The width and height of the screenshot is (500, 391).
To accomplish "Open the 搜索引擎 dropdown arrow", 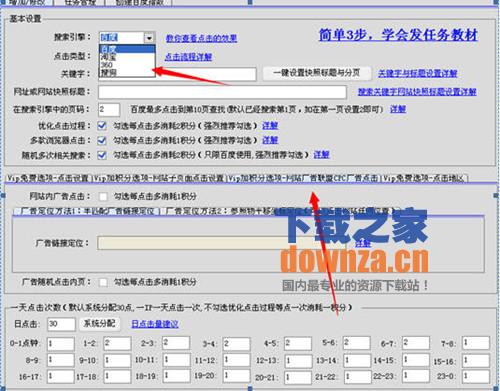I will click(149, 38).
